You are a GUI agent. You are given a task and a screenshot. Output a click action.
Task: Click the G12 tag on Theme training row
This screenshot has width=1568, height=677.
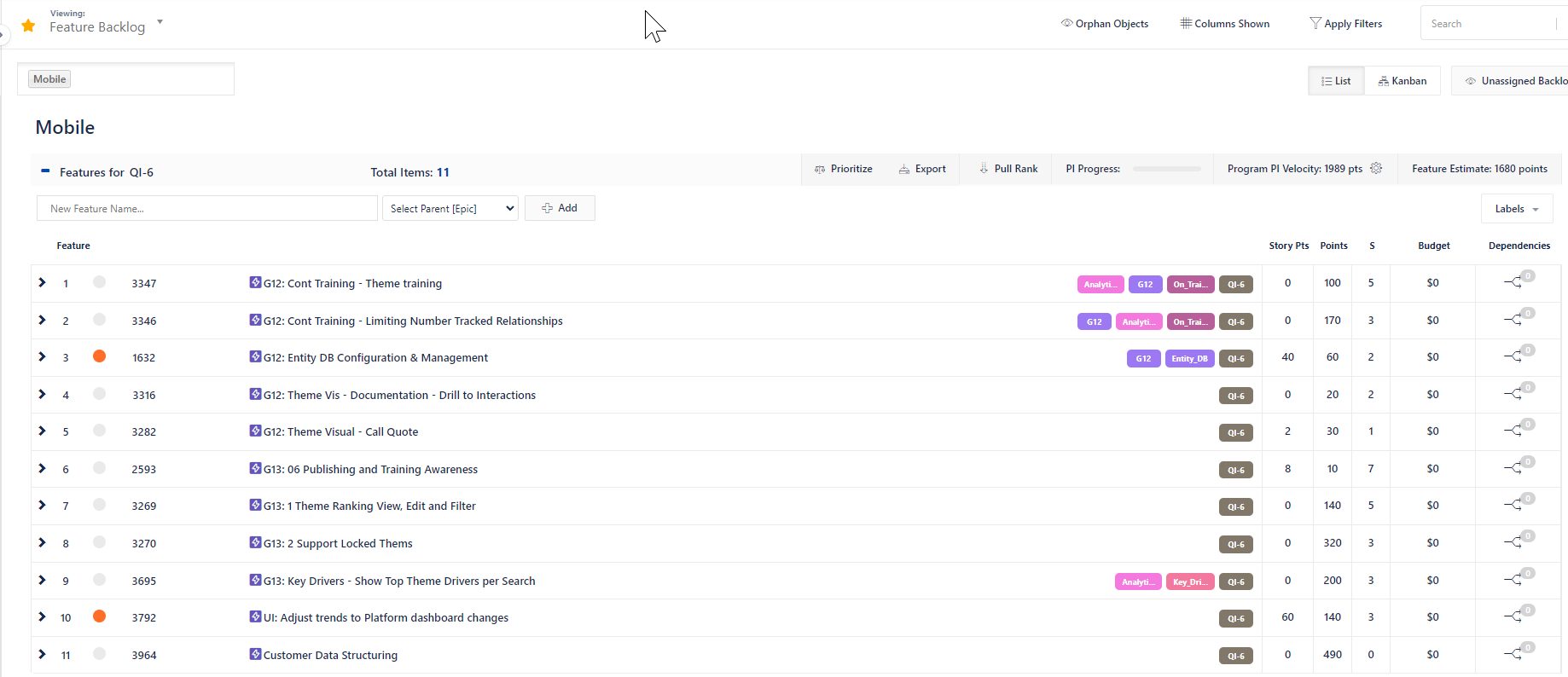(1145, 285)
